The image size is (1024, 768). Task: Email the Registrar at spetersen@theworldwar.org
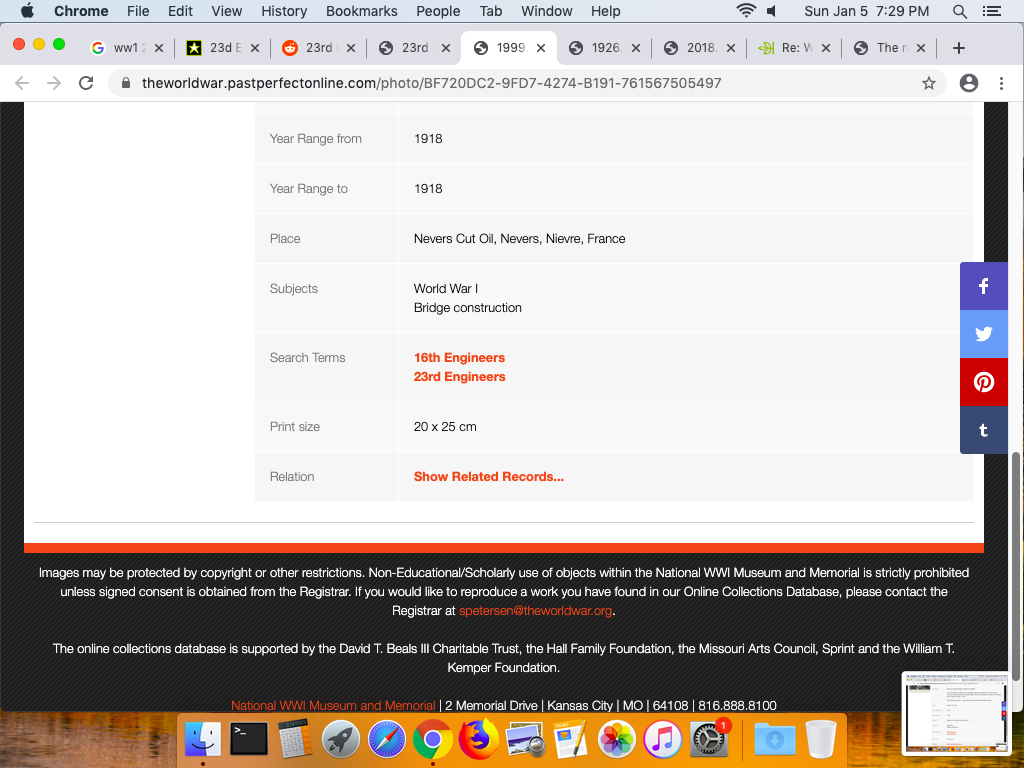[535, 611]
